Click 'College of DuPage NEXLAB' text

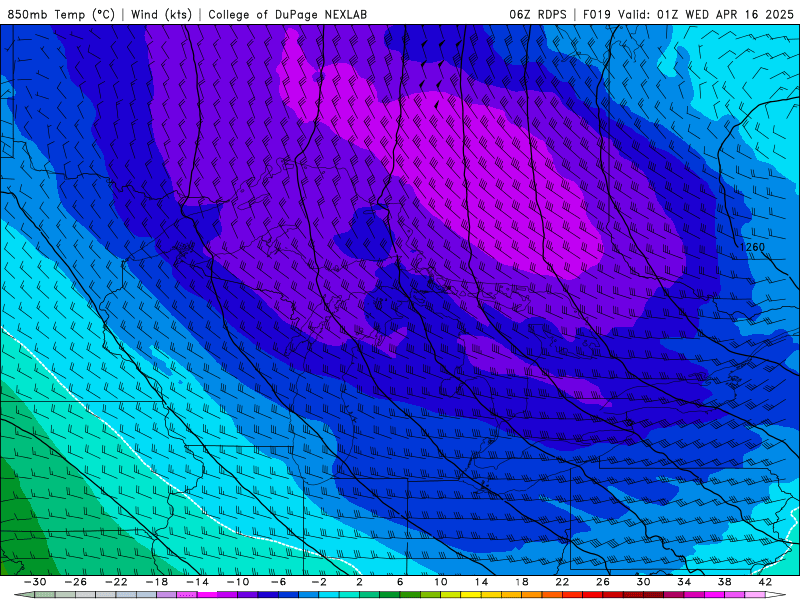(x=287, y=14)
